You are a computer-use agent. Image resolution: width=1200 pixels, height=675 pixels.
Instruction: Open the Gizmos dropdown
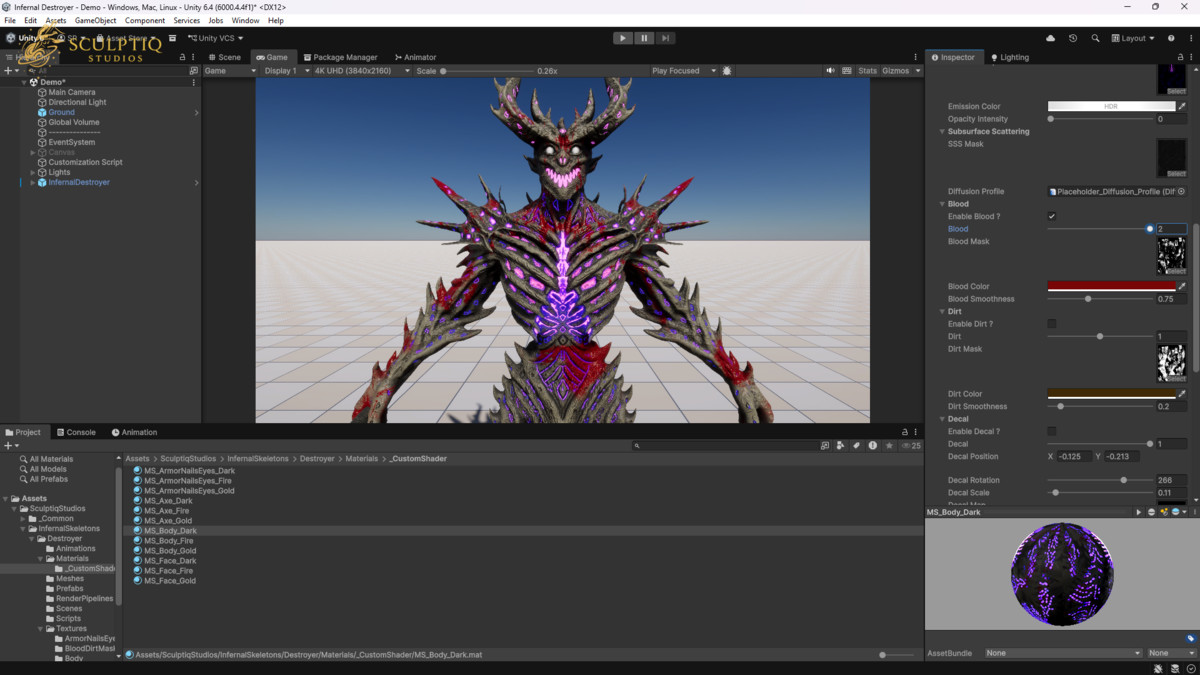[900, 71]
